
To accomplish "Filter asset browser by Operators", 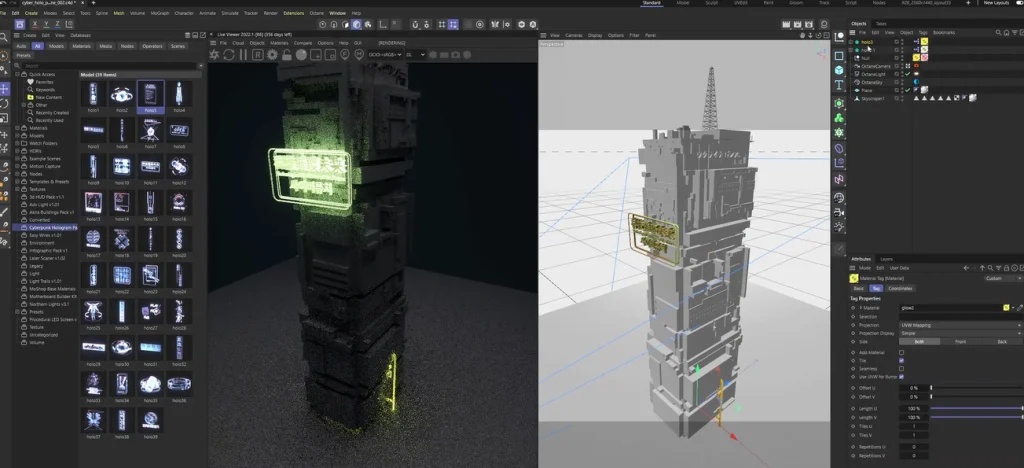I will 152,46.
